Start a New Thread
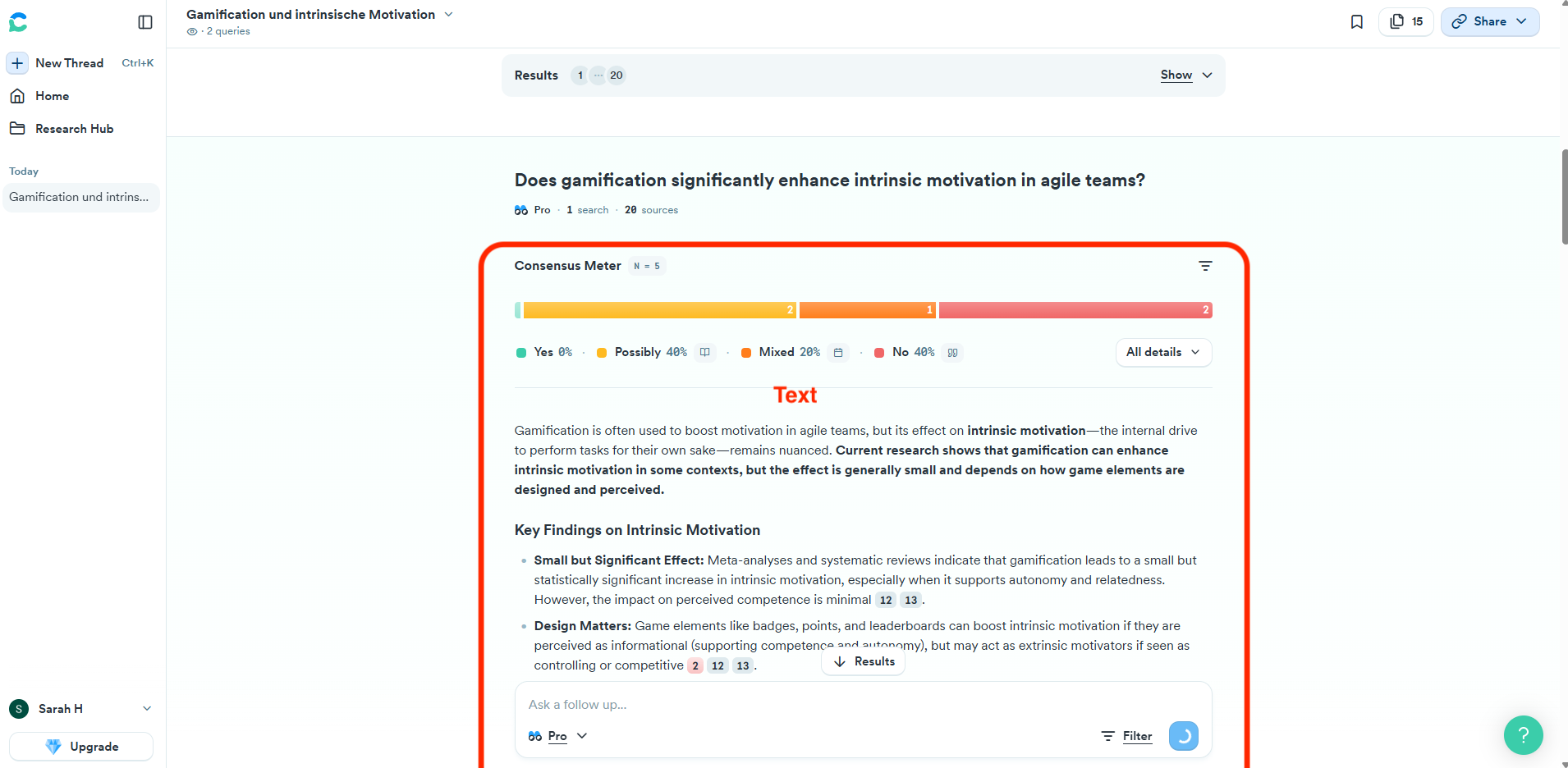Viewport: 1568px width, 768px height. coord(69,63)
